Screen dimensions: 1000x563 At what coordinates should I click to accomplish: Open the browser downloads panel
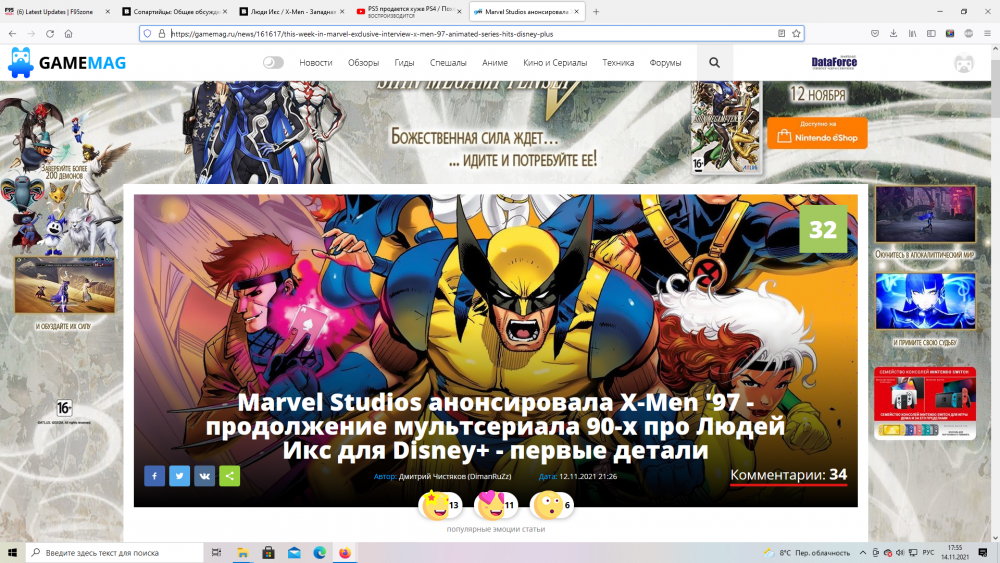[893, 34]
